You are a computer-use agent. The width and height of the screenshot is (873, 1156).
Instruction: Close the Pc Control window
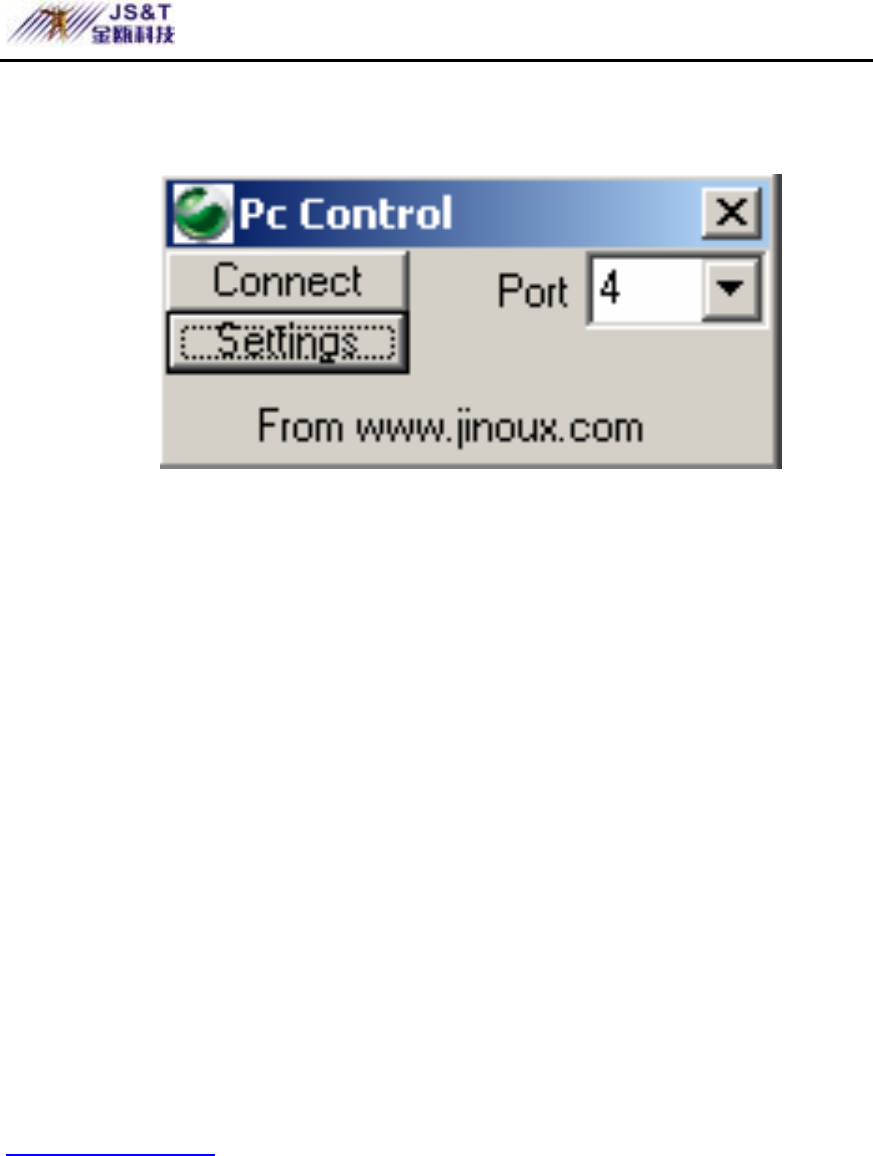731,214
